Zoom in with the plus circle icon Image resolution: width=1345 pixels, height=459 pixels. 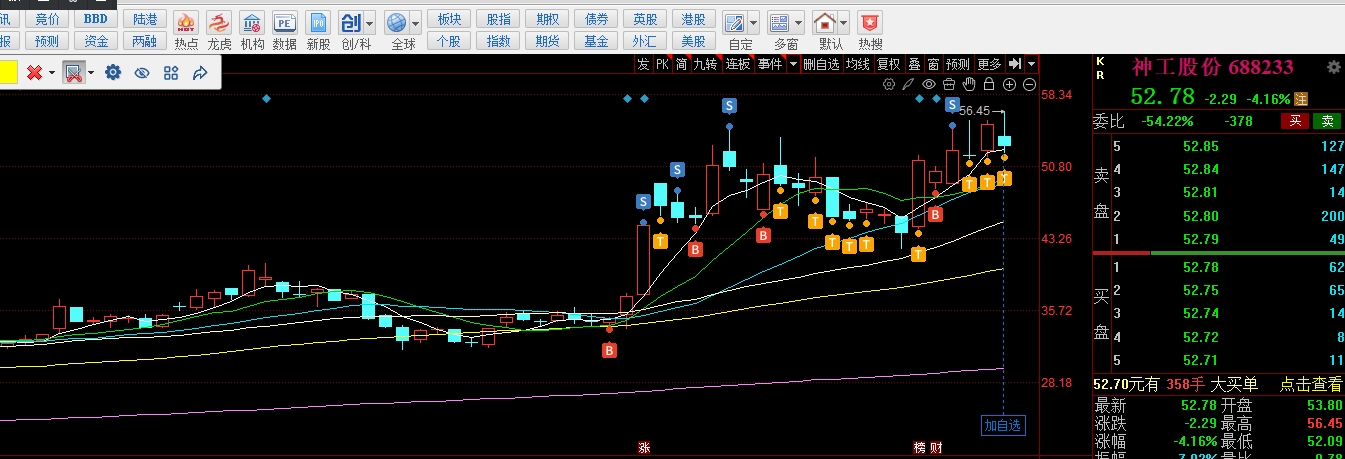1009,84
